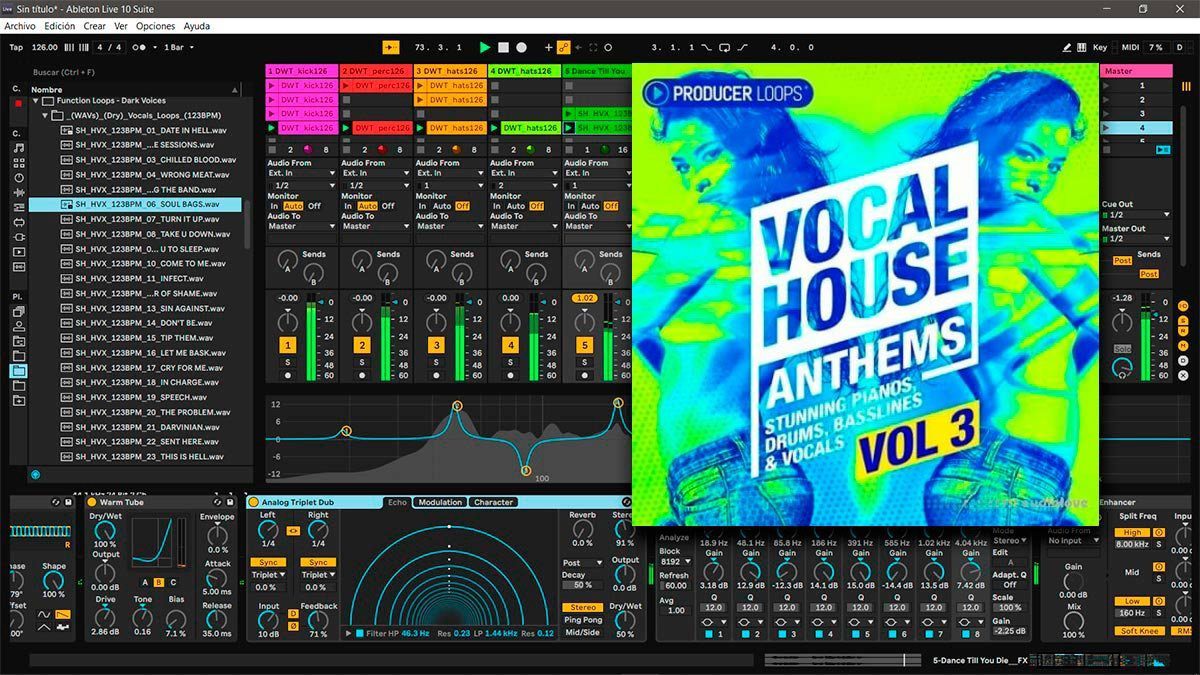The image size is (1200, 675).
Task: Set track 3 Monitor to Off
Action: coord(462,206)
